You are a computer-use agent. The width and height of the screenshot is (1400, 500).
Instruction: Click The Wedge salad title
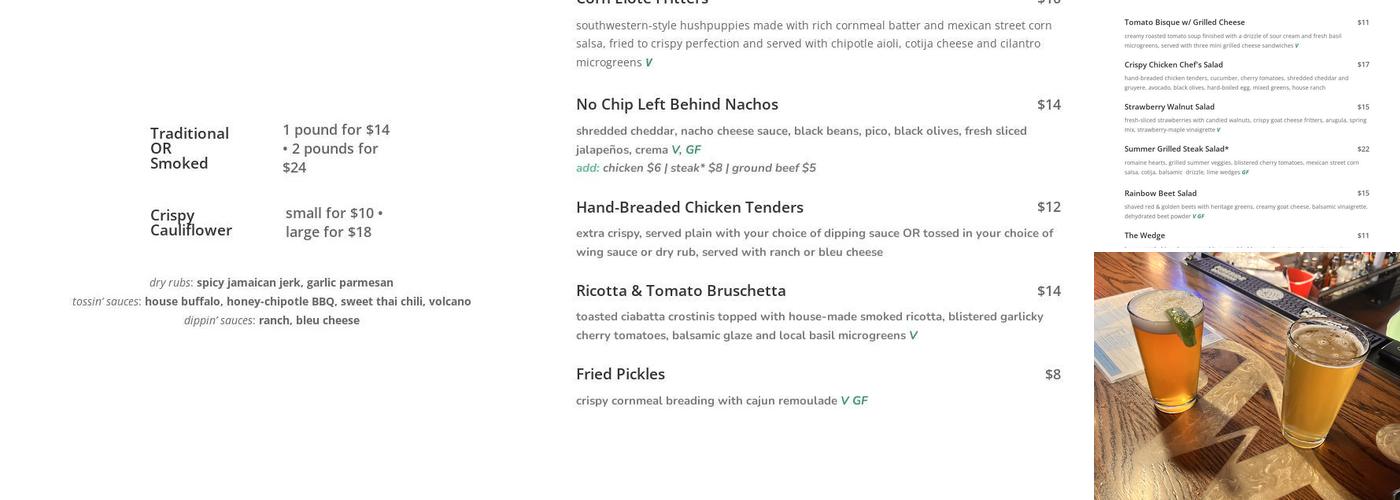1144,236
